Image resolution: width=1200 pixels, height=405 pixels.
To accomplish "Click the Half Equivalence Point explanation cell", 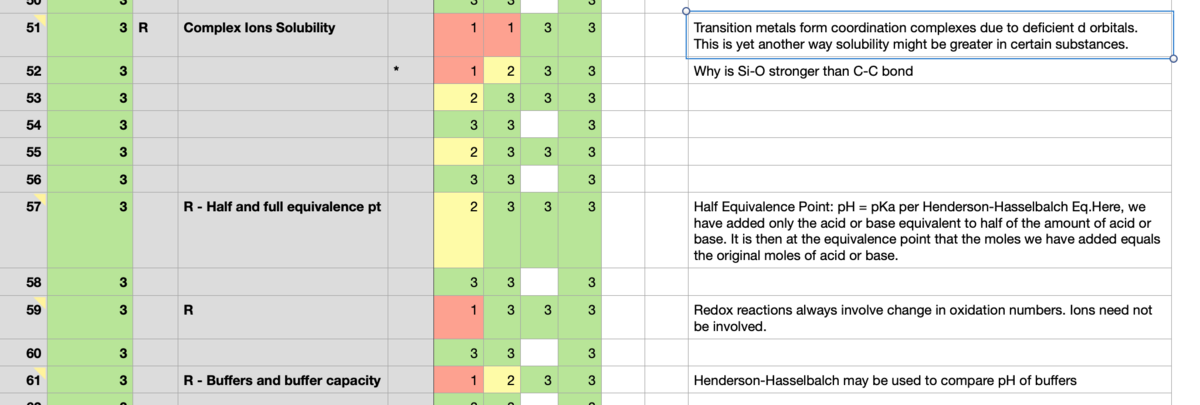I will (x=929, y=231).
